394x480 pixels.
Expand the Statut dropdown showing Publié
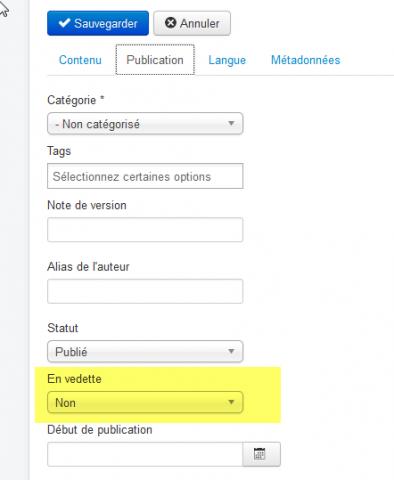[145, 351]
